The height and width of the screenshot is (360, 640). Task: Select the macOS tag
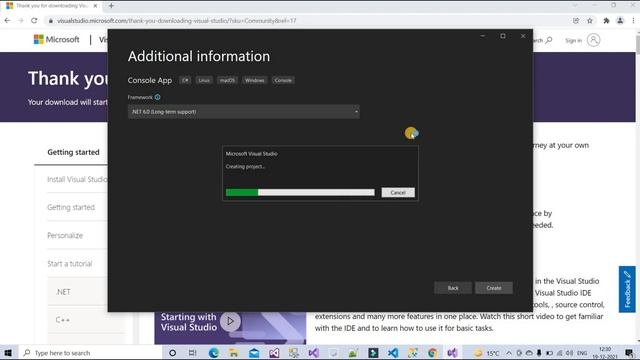click(x=227, y=80)
